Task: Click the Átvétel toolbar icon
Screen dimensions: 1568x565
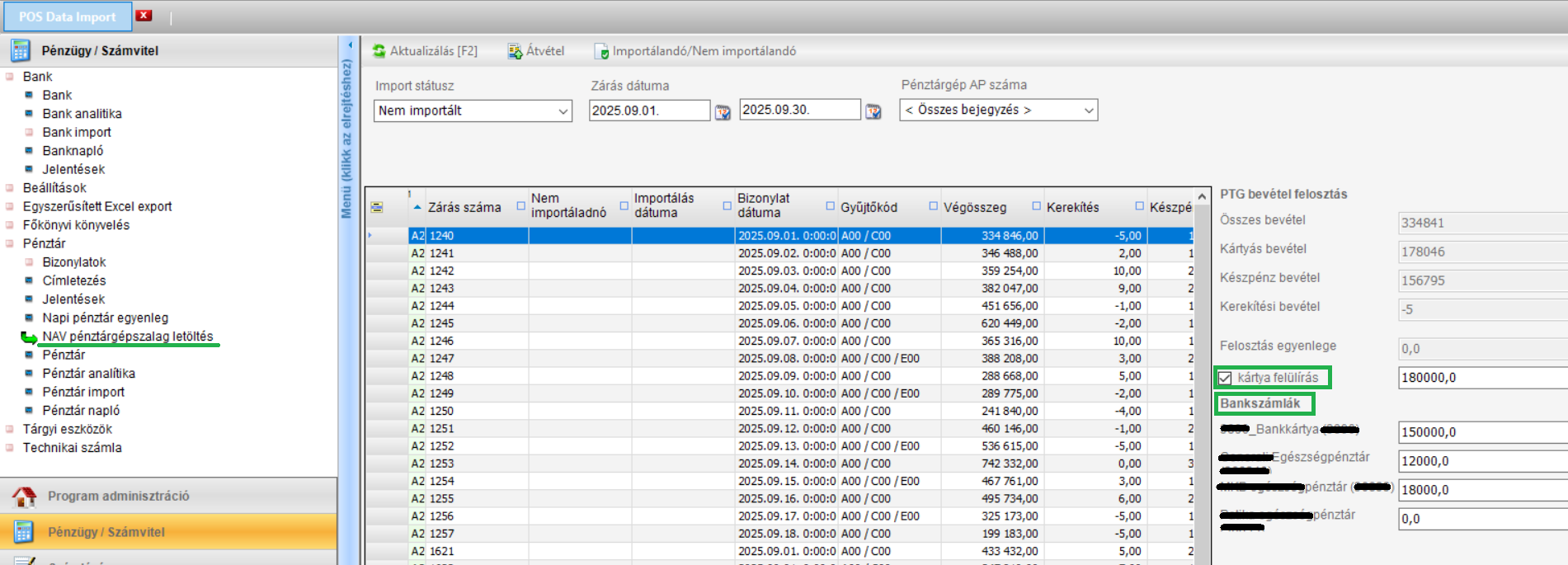Action: pyautogui.click(x=515, y=51)
